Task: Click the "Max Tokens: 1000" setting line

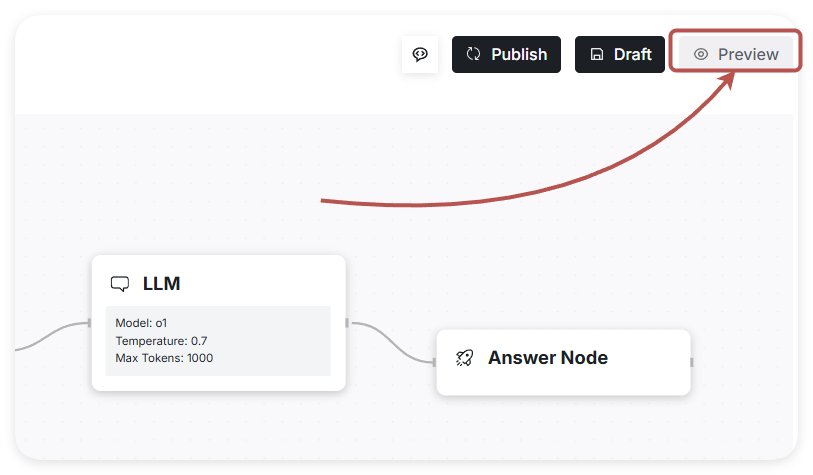Action: 164,358
